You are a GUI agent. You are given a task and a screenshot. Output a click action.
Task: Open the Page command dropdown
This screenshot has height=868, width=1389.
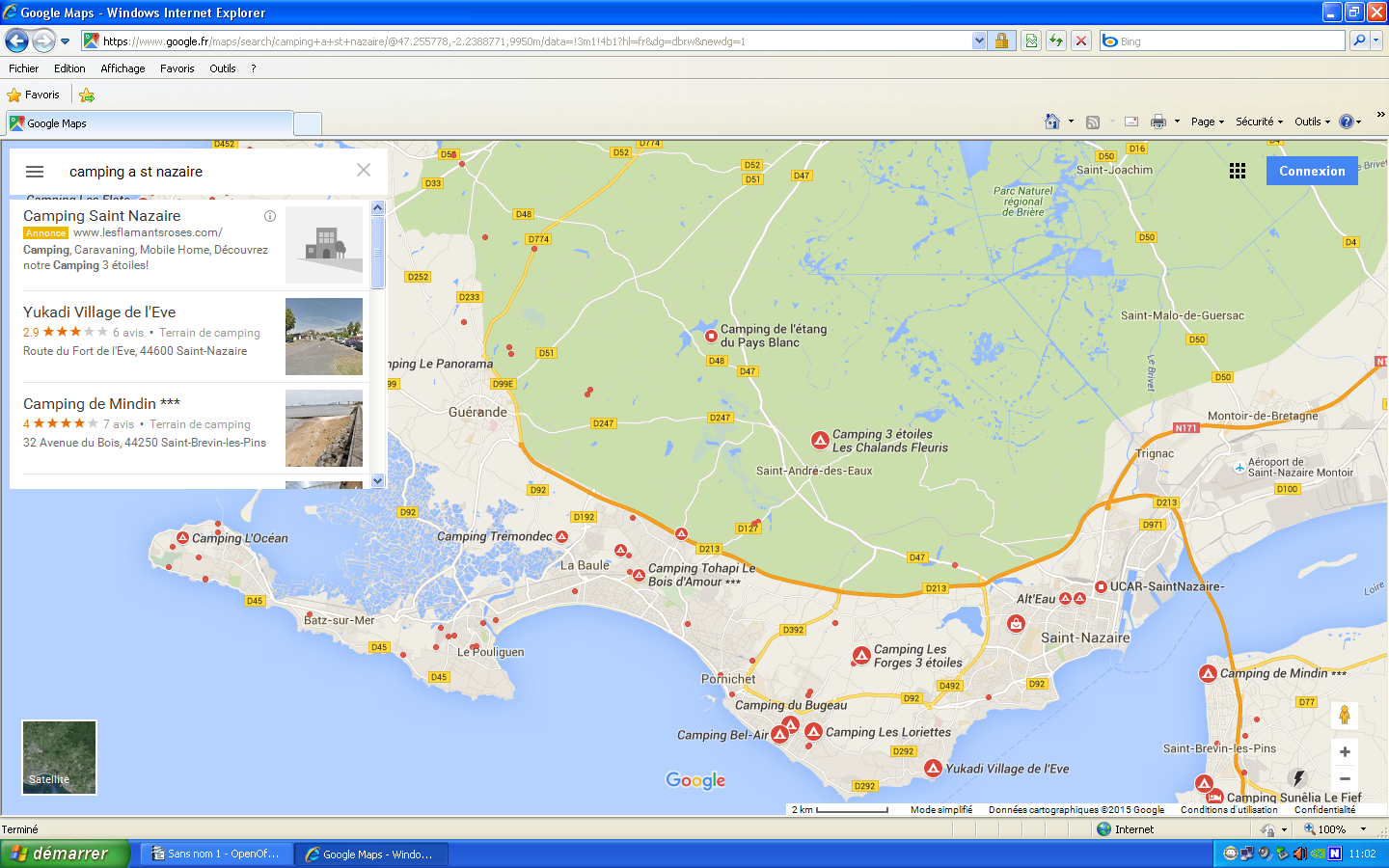point(1208,122)
